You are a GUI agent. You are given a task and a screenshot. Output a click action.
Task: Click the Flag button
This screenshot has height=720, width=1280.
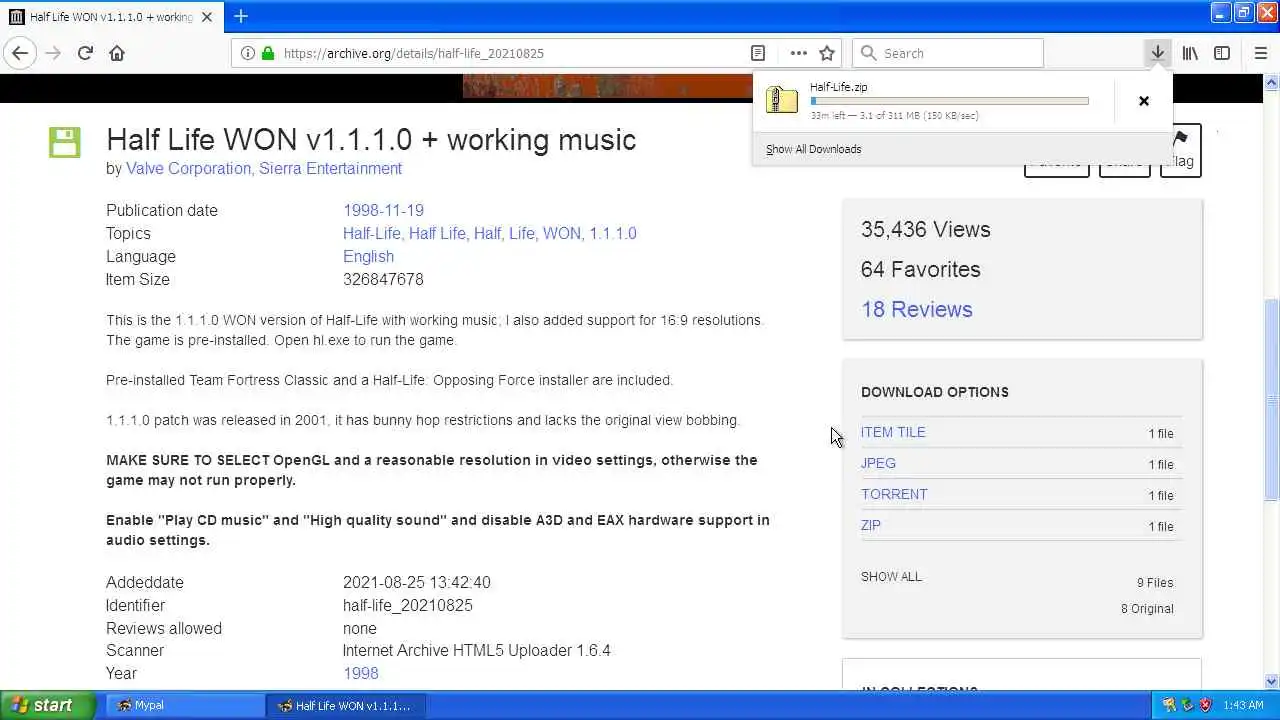(1181, 152)
